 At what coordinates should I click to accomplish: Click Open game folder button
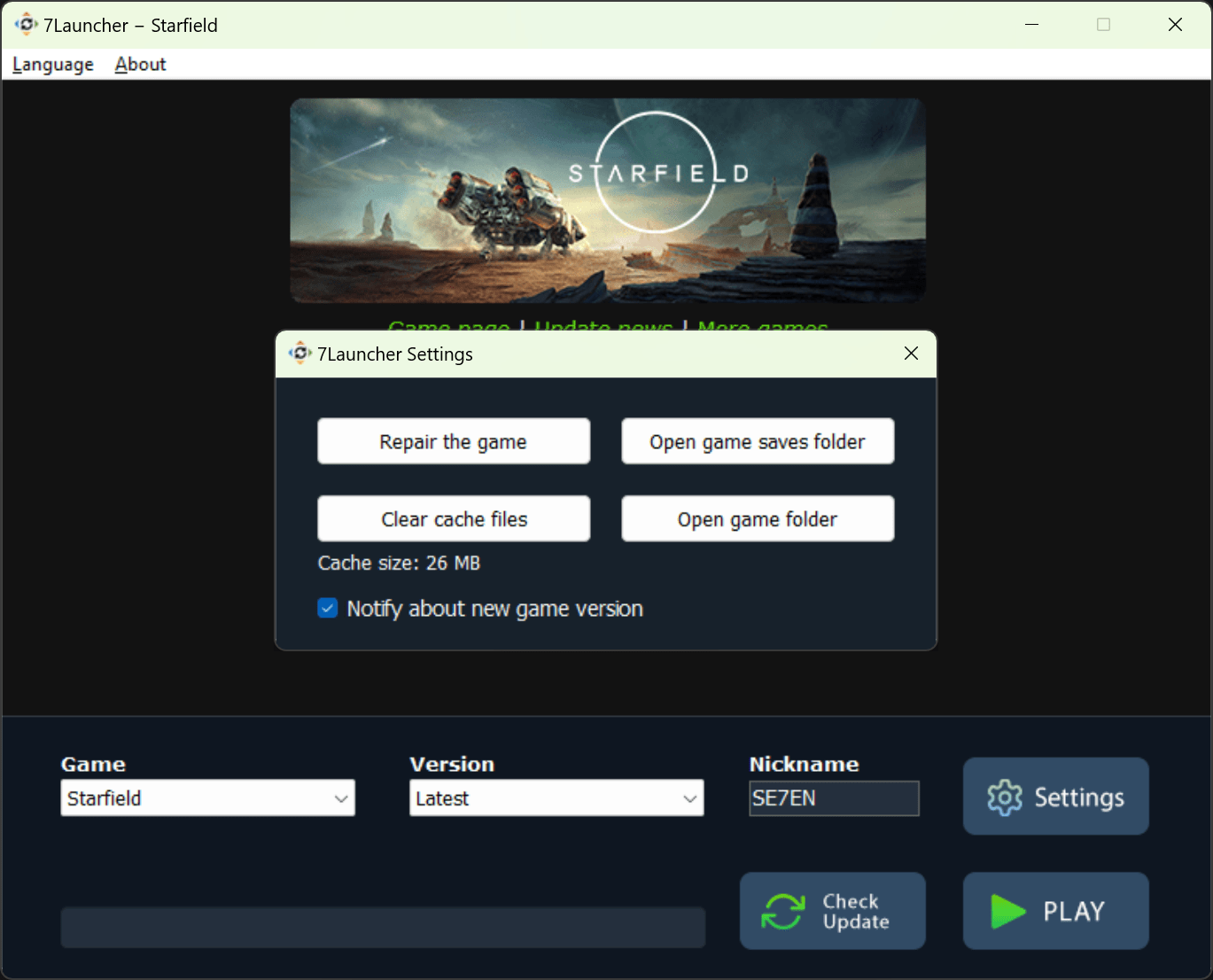(758, 518)
